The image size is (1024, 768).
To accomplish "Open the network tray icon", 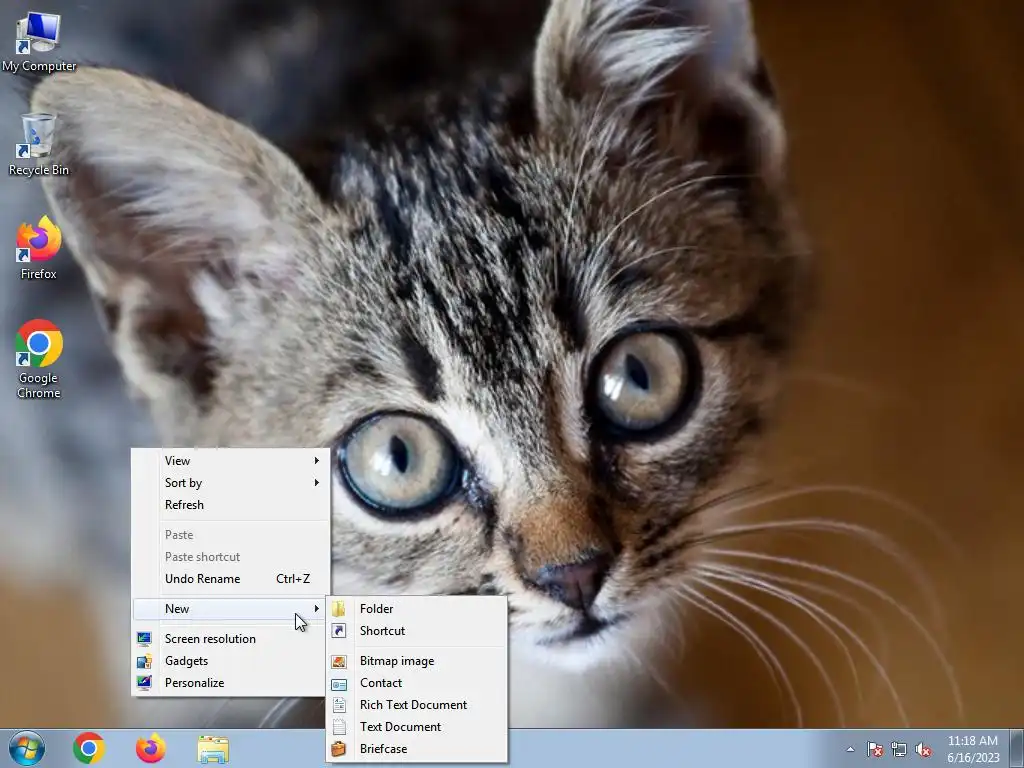I will click(899, 750).
